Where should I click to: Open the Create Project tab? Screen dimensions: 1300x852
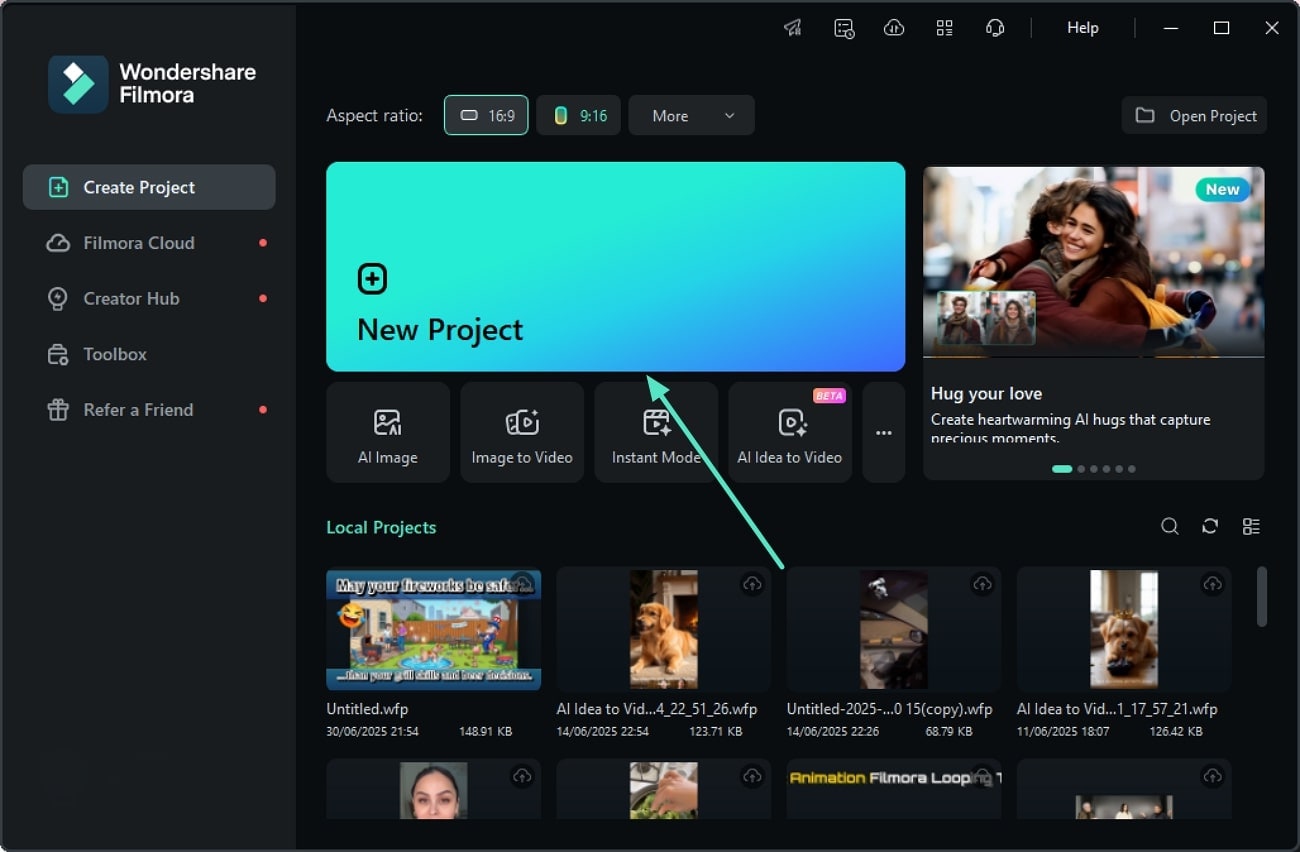[x=149, y=187]
